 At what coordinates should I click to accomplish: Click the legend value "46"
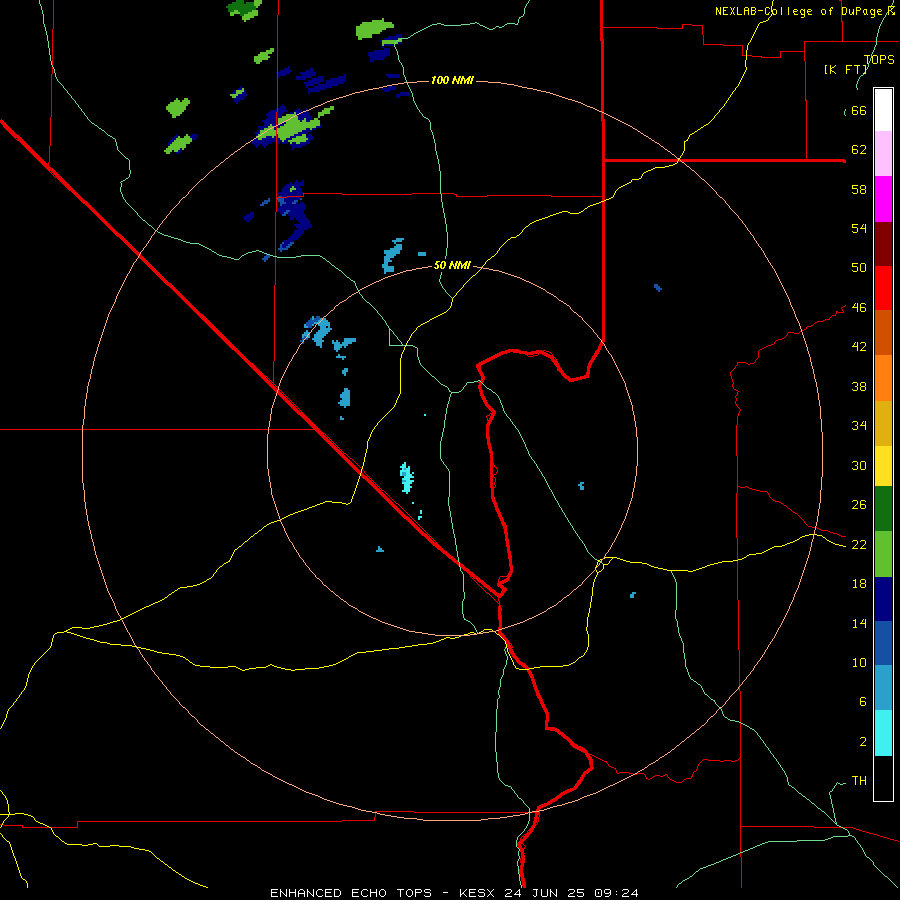[x=859, y=307]
